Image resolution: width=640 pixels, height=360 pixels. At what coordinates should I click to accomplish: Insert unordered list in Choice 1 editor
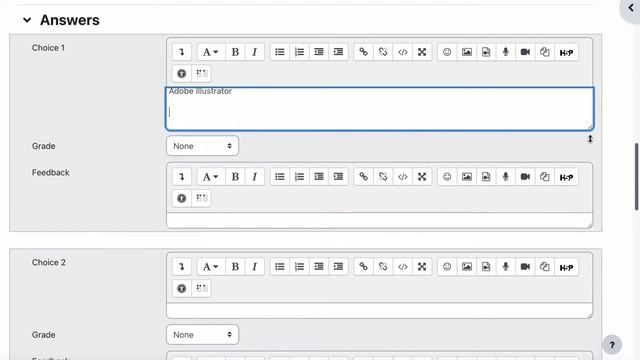tap(280, 52)
